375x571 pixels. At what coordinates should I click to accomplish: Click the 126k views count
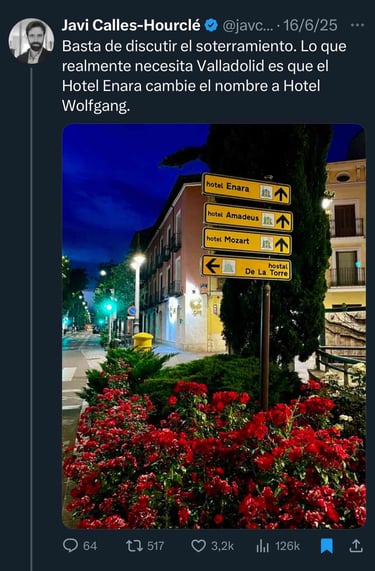click(x=288, y=546)
